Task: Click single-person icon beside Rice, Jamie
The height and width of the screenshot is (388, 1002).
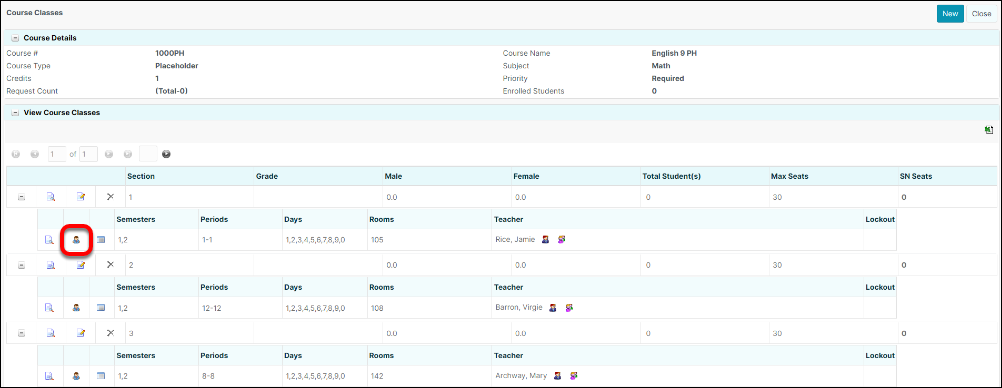Action: [x=546, y=240]
